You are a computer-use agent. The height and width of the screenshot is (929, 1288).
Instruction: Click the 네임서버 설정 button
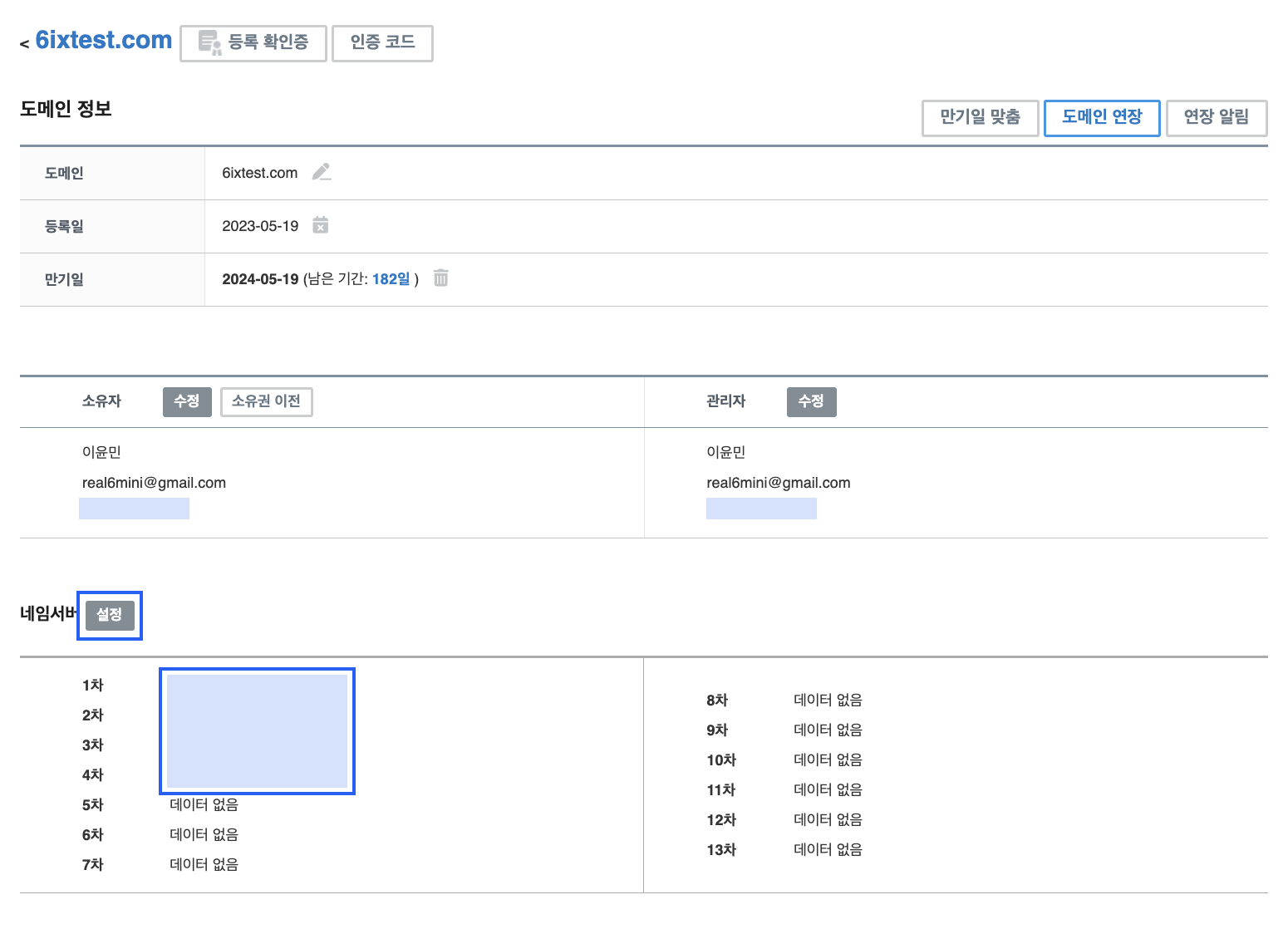click(110, 615)
